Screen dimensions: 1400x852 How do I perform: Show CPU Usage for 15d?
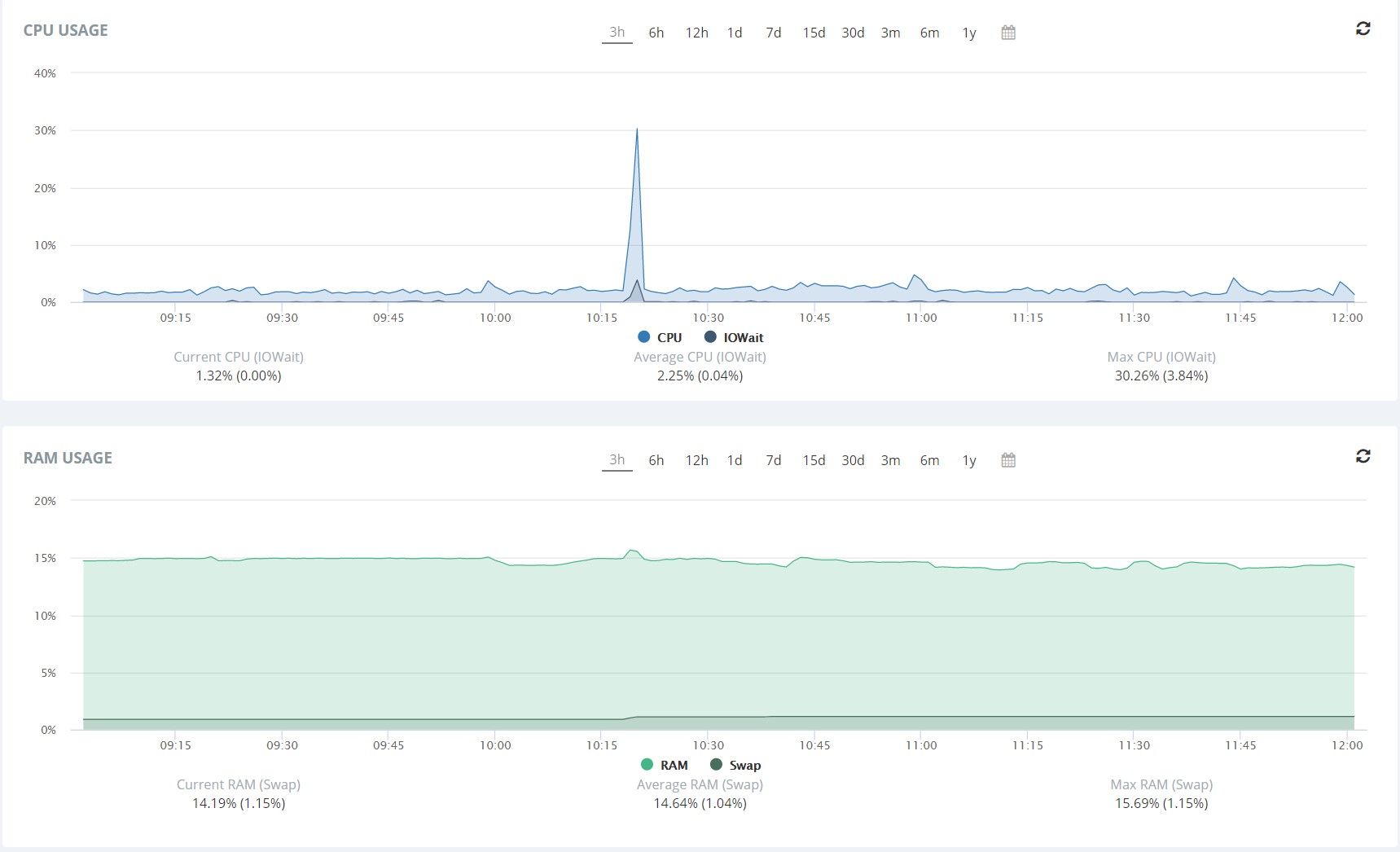pos(814,33)
